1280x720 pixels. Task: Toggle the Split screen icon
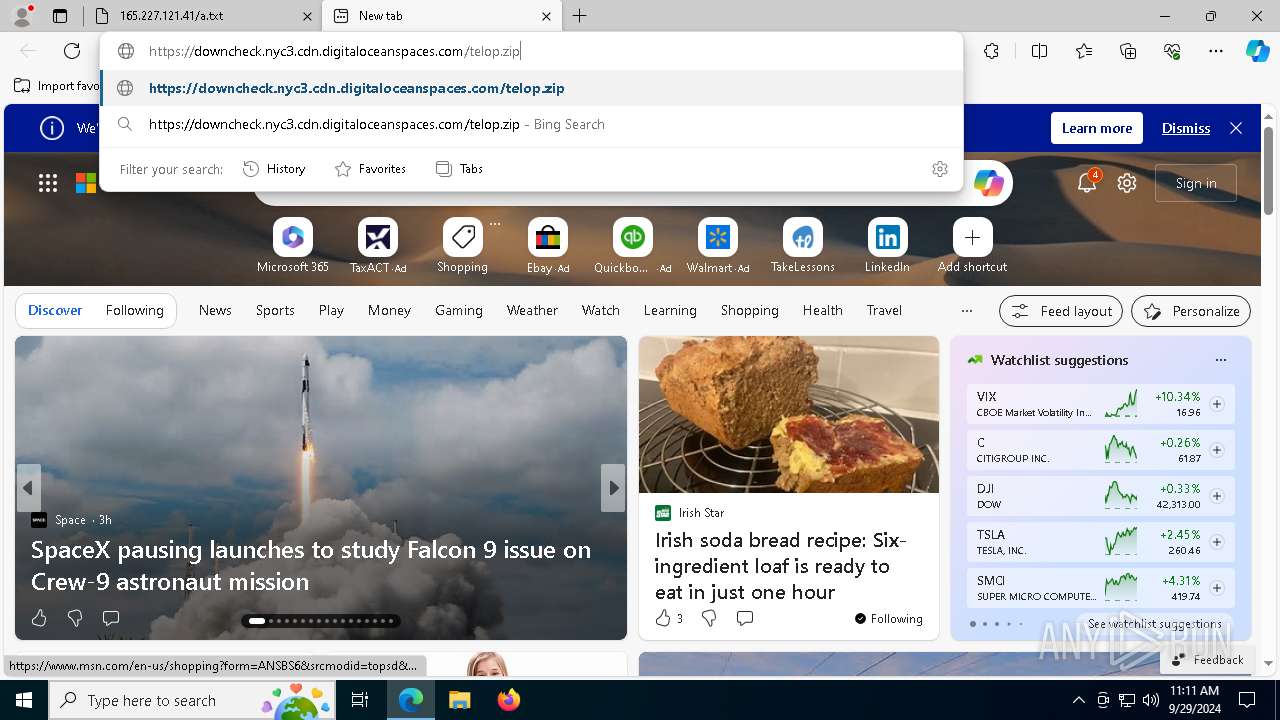1039,51
